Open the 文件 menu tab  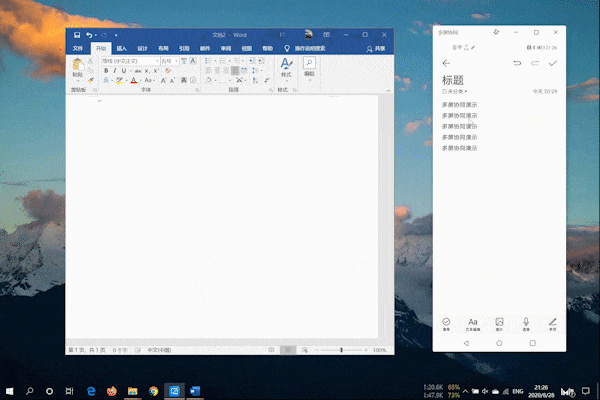pyautogui.click(x=77, y=48)
